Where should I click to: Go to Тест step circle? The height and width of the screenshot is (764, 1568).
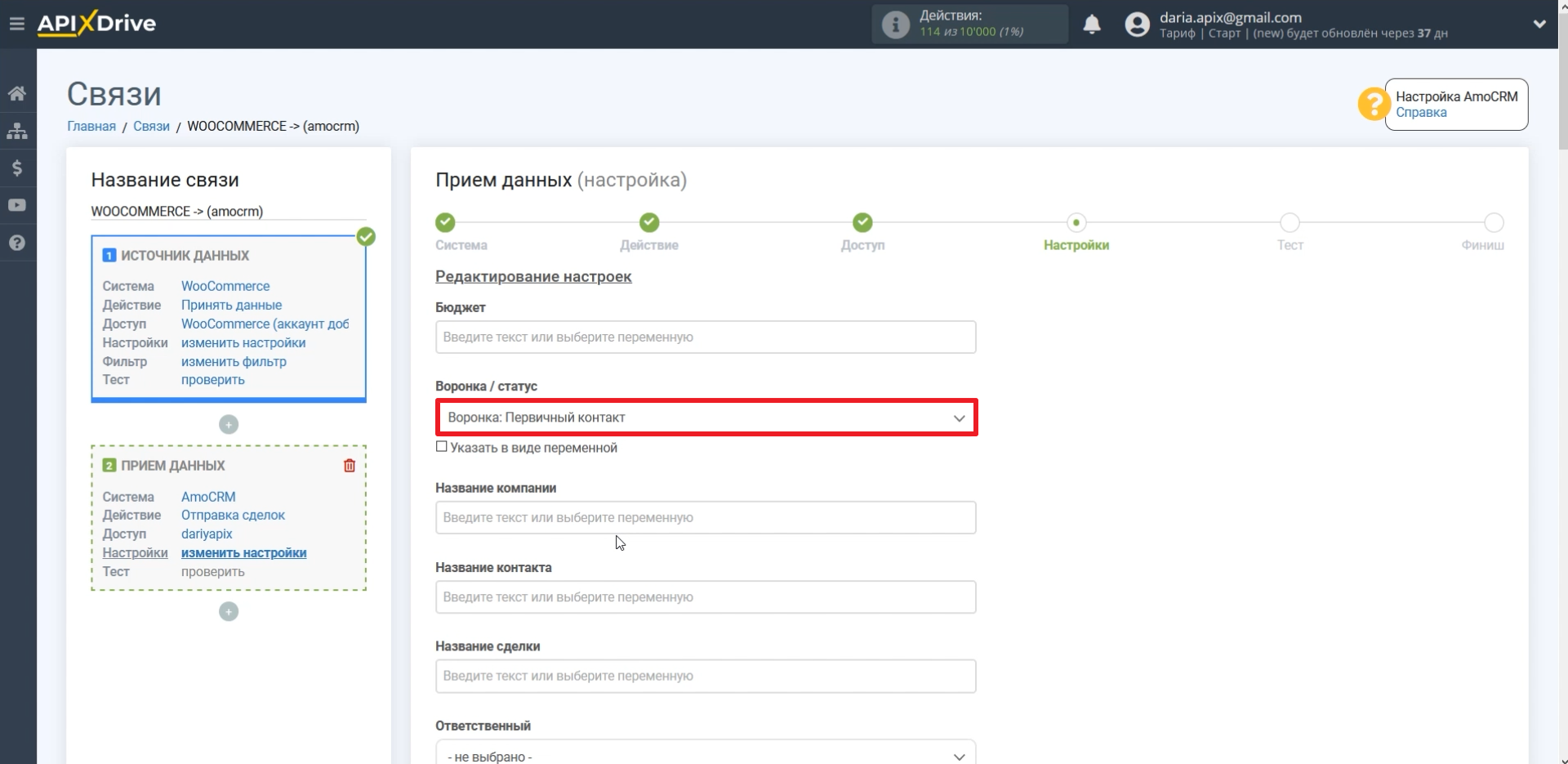click(x=1290, y=222)
